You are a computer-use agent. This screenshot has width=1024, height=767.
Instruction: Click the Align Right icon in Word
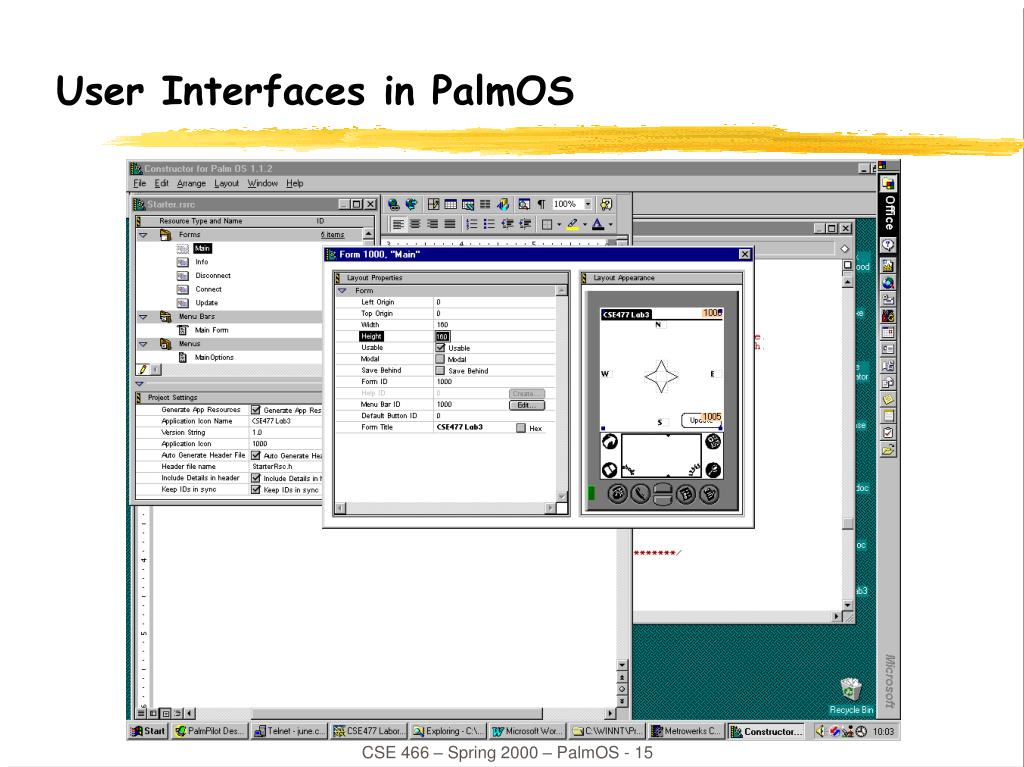pos(432,224)
